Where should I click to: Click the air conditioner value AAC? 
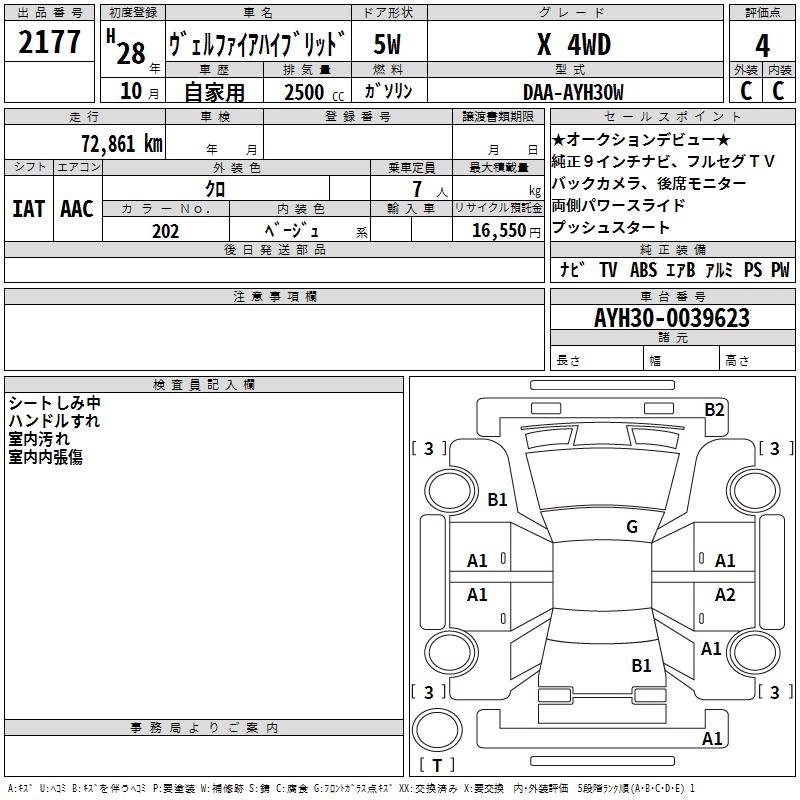(77, 209)
